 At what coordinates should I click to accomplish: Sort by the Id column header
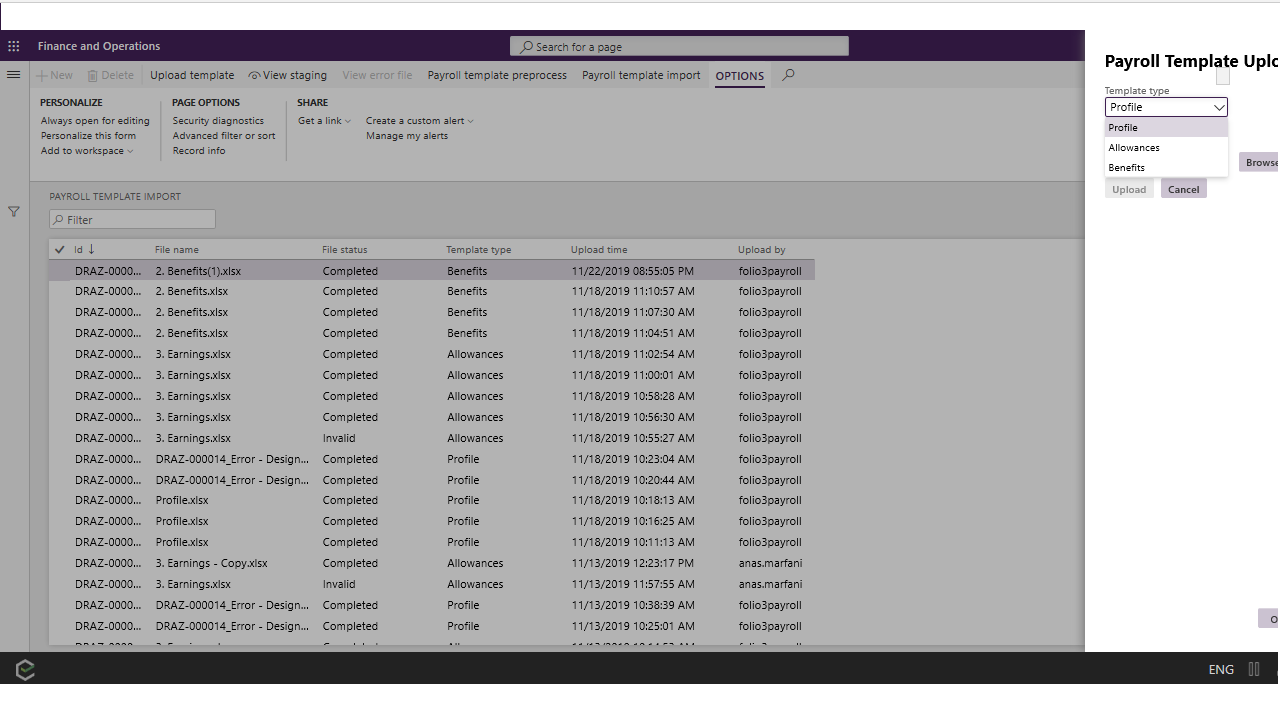click(84, 250)
